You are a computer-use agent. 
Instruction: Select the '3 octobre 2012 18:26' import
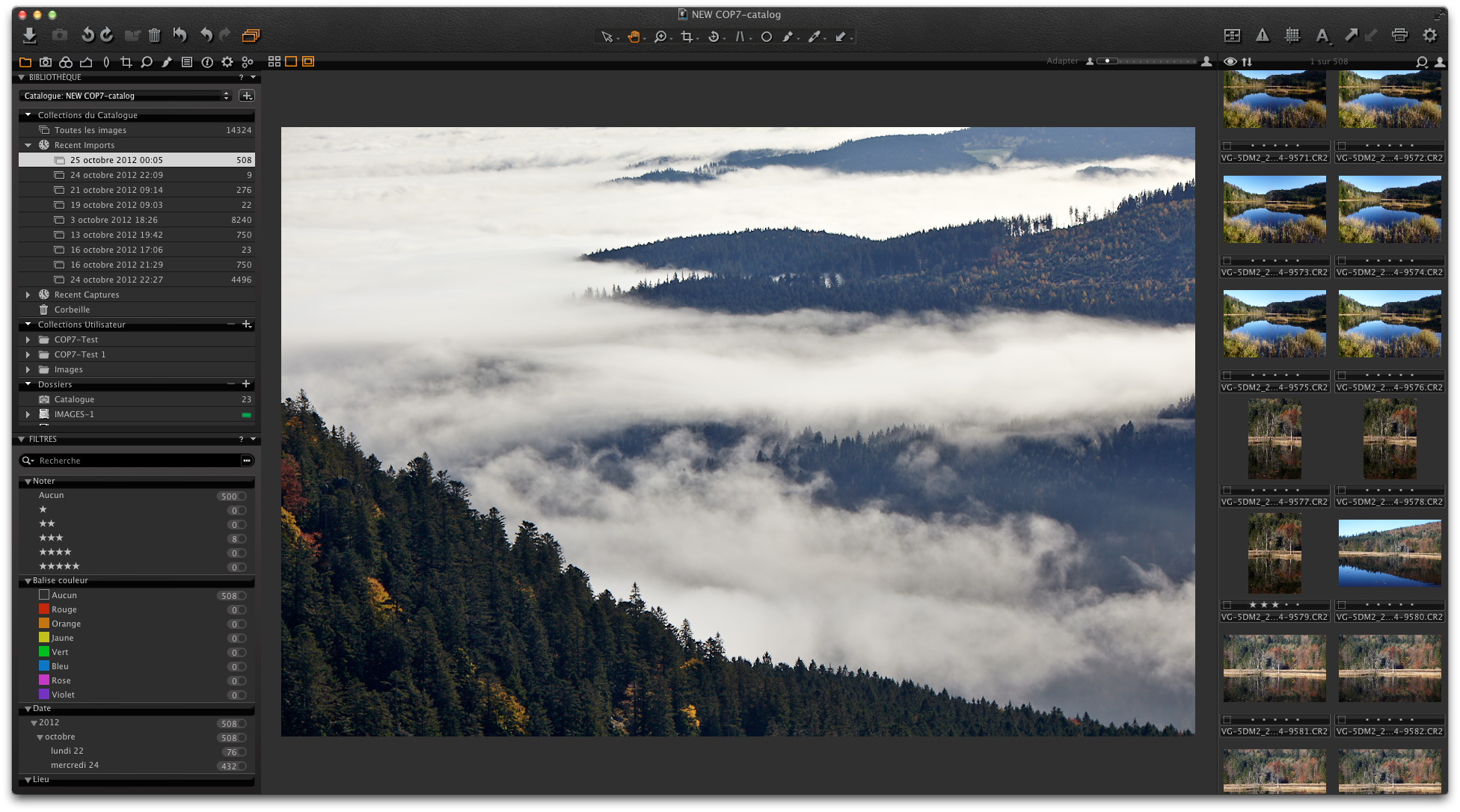[x=137, y=220]
